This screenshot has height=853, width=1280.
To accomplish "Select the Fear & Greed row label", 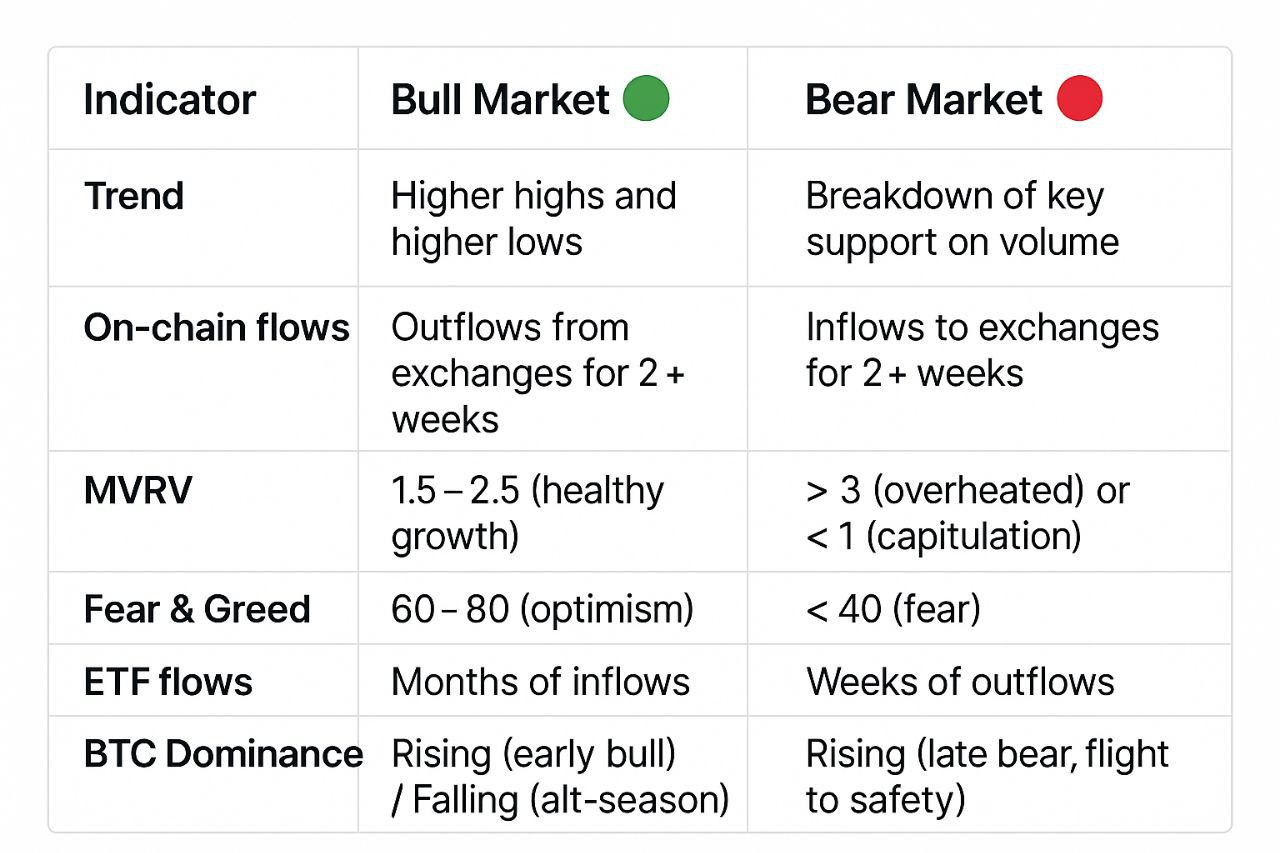I will 197,609.
